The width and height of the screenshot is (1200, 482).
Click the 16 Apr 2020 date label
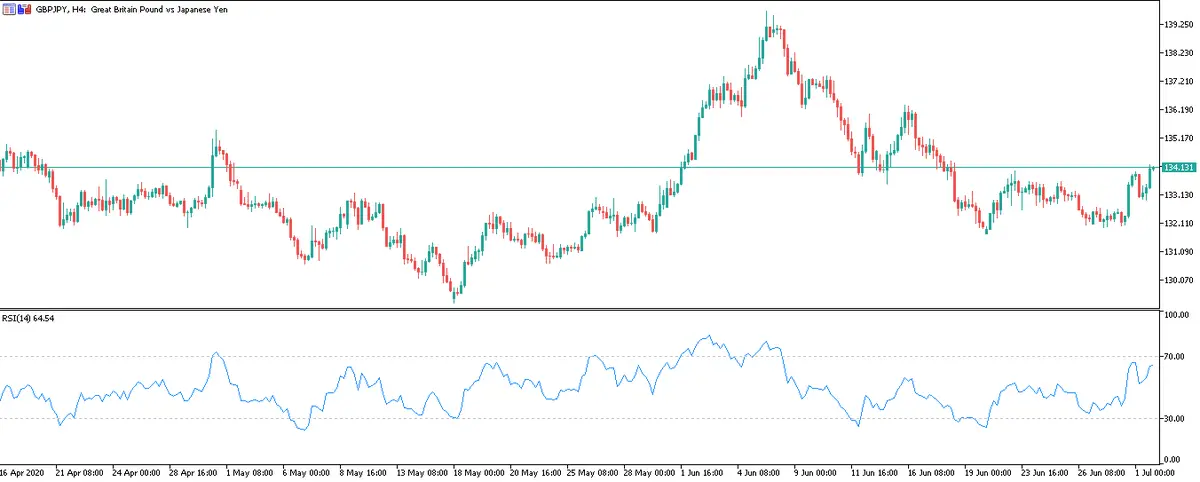[x=23, y=471]
